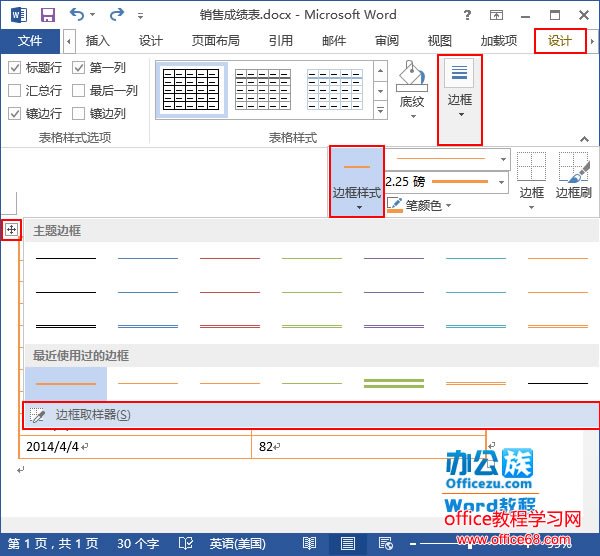Click the table cell 2014/4/4
The width and height of the screenshot is (600, 556).
point(135,447)
